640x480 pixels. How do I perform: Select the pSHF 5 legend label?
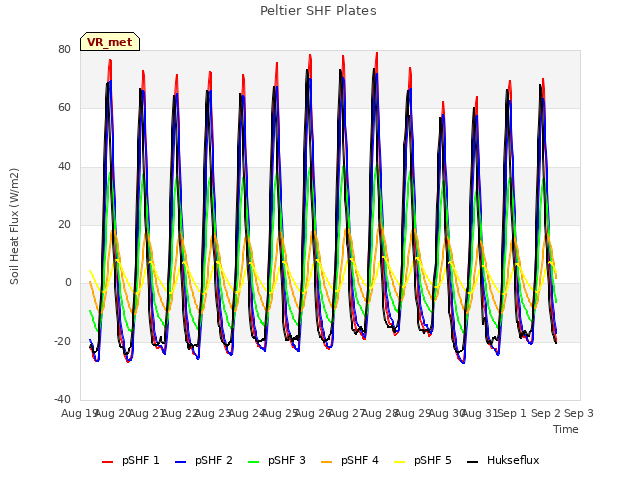coord(433,460)
